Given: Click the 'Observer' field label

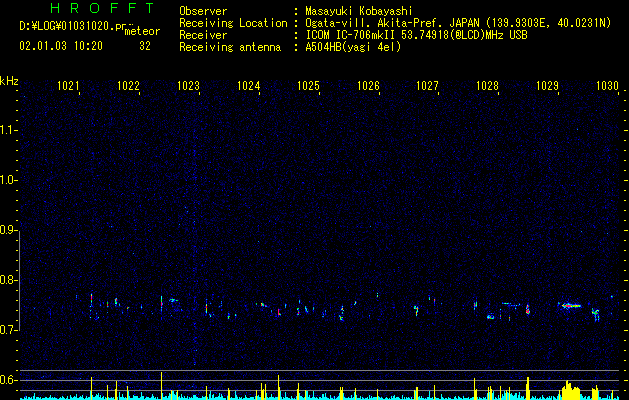Looking at the screenshot, I should tap(203, 11).
